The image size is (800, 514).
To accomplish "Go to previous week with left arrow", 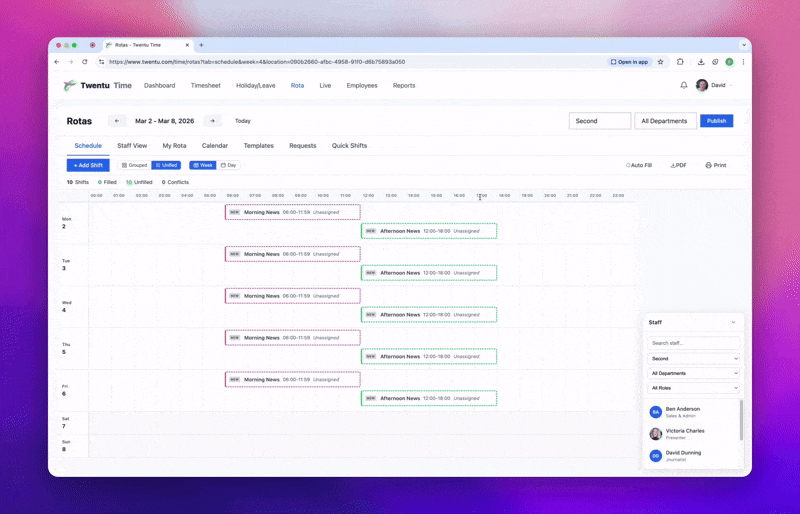I will pyautogui.click(x=117, y=121).
